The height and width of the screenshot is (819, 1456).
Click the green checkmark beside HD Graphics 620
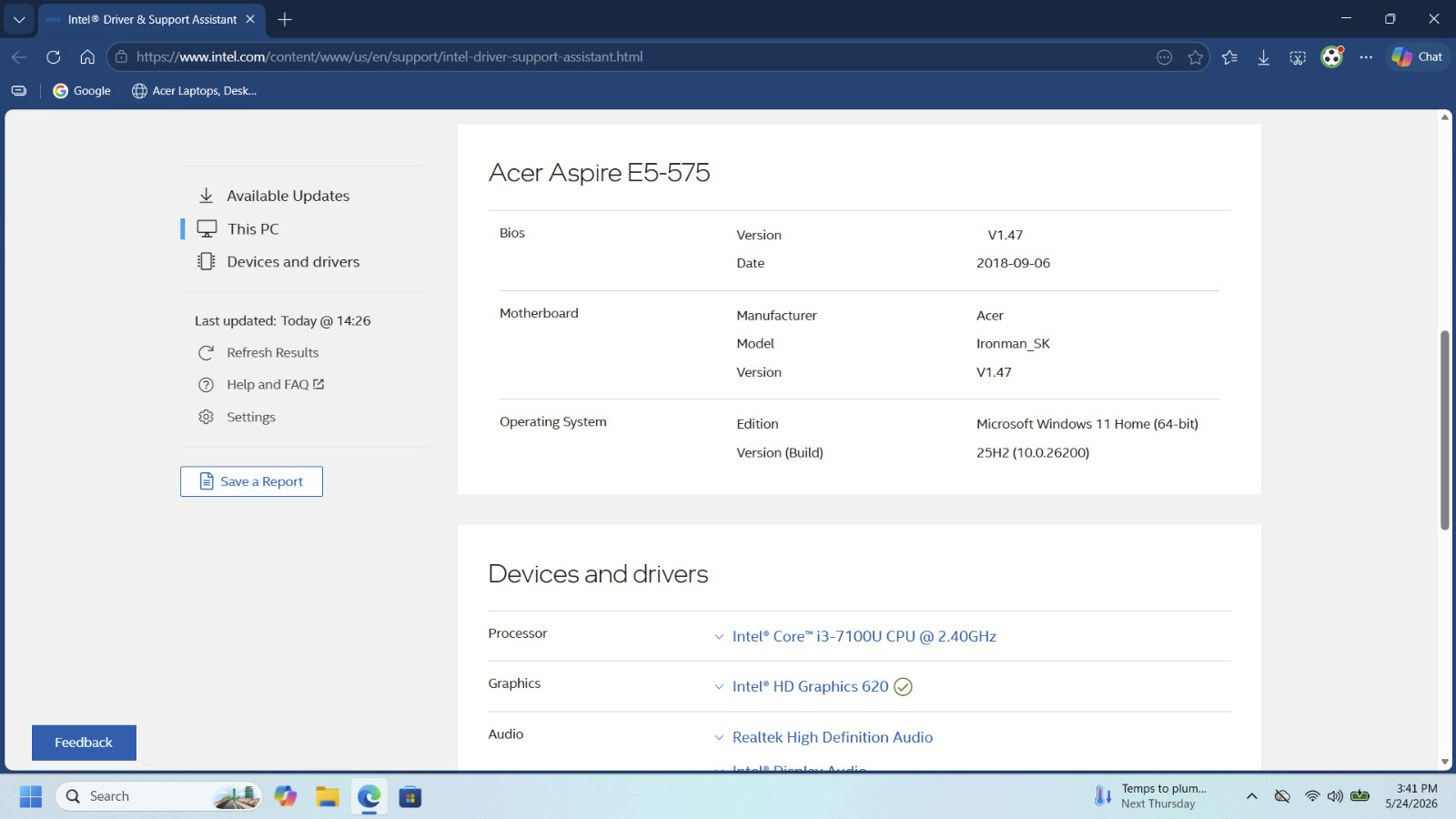(x=903, y=687)
